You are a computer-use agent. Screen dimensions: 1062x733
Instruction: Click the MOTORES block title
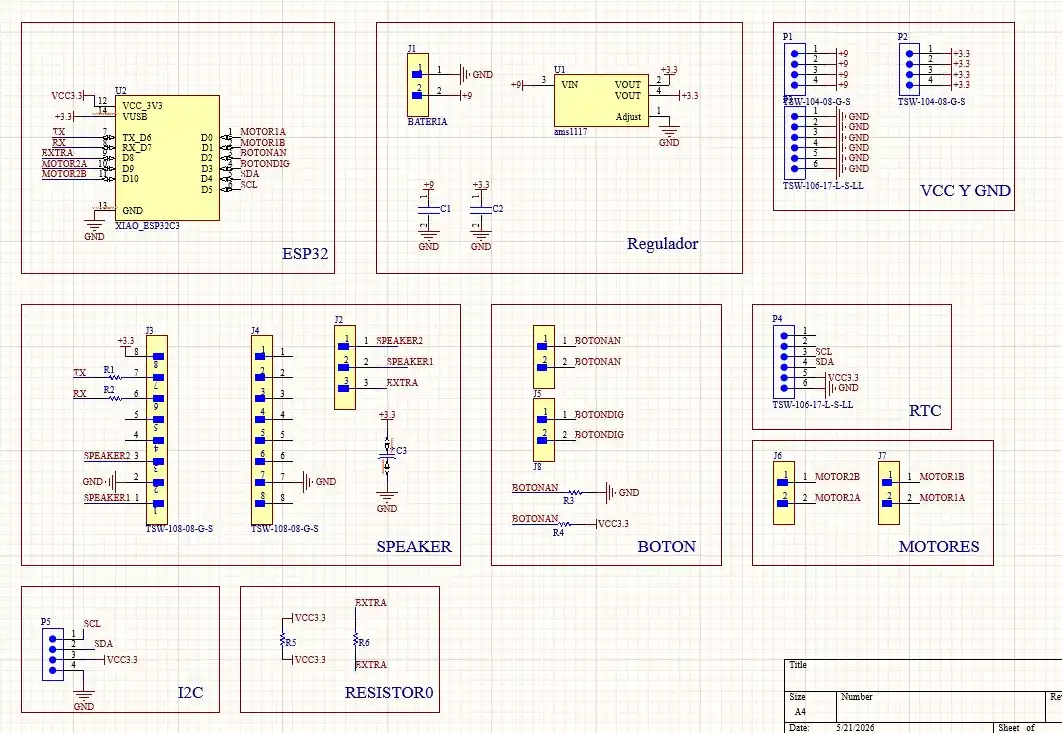tap(939, 546)
